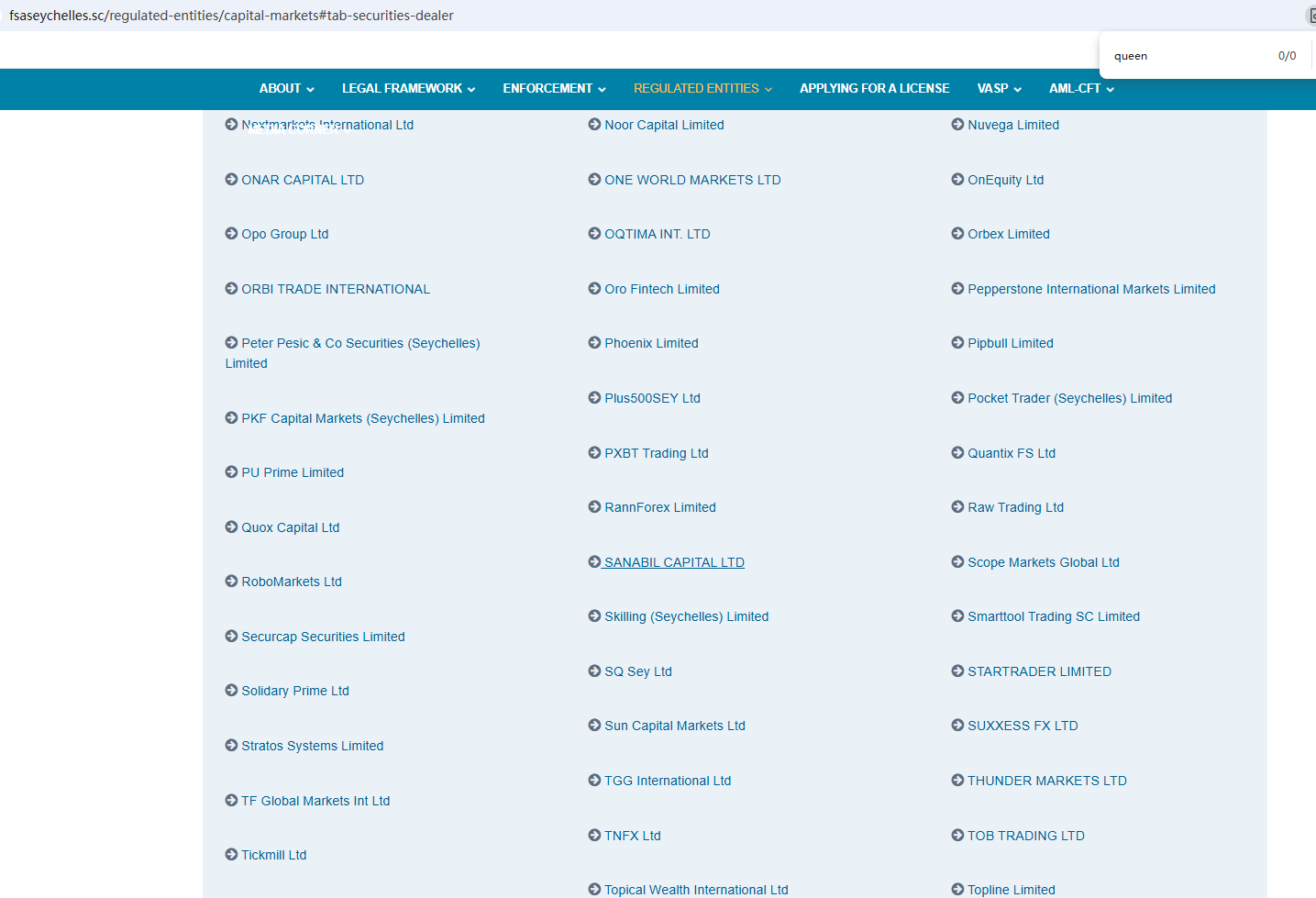The image size is (1316, 898).
Task: Open Stratos Systems Limited link
Action: pos(313,746)
